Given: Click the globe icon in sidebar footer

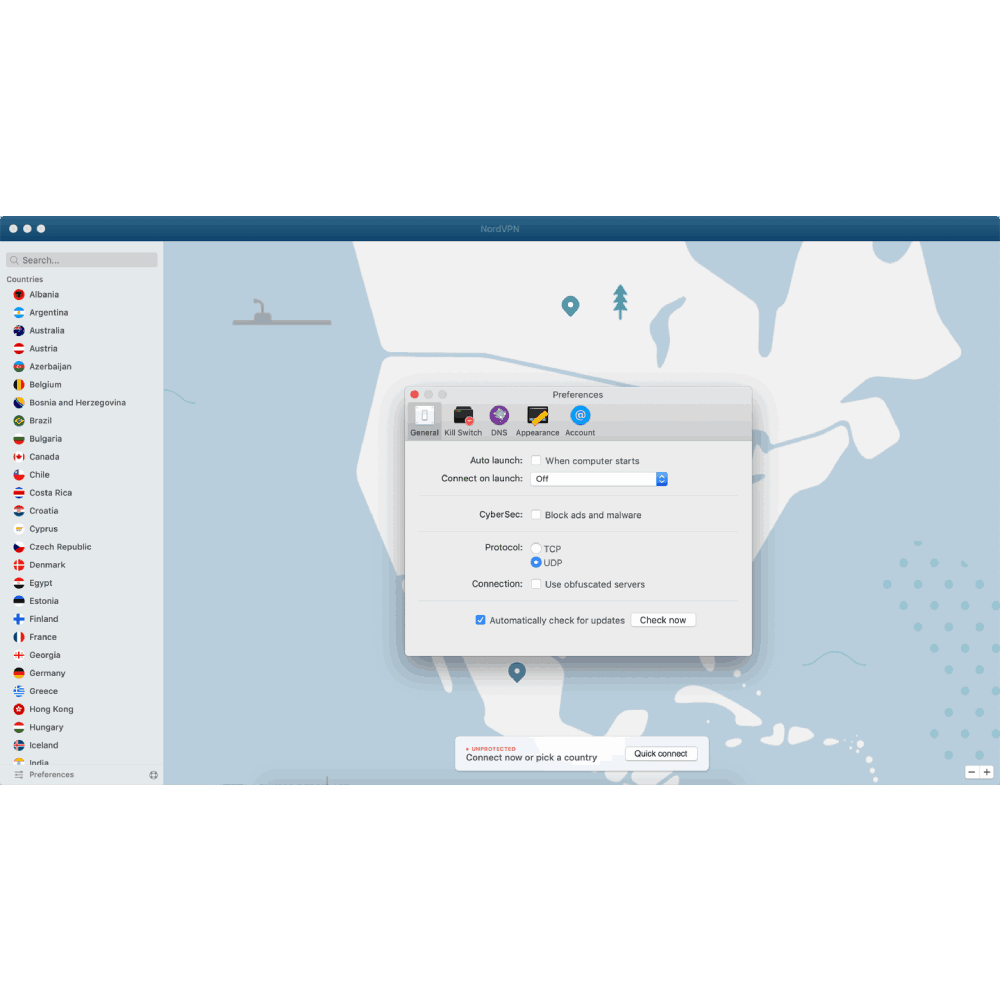Looking at the screenshot, I should click(154, 775).
